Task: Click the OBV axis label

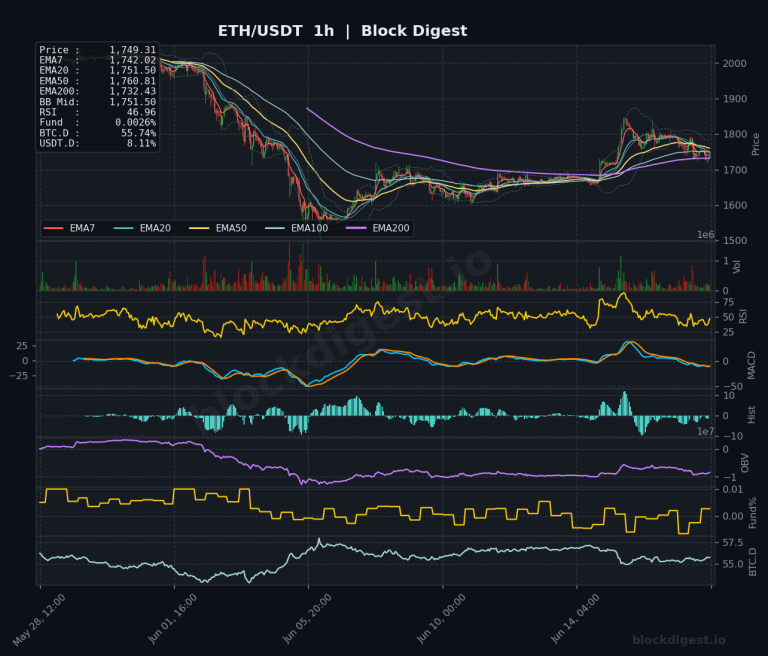Action: [x=745, y=463]
